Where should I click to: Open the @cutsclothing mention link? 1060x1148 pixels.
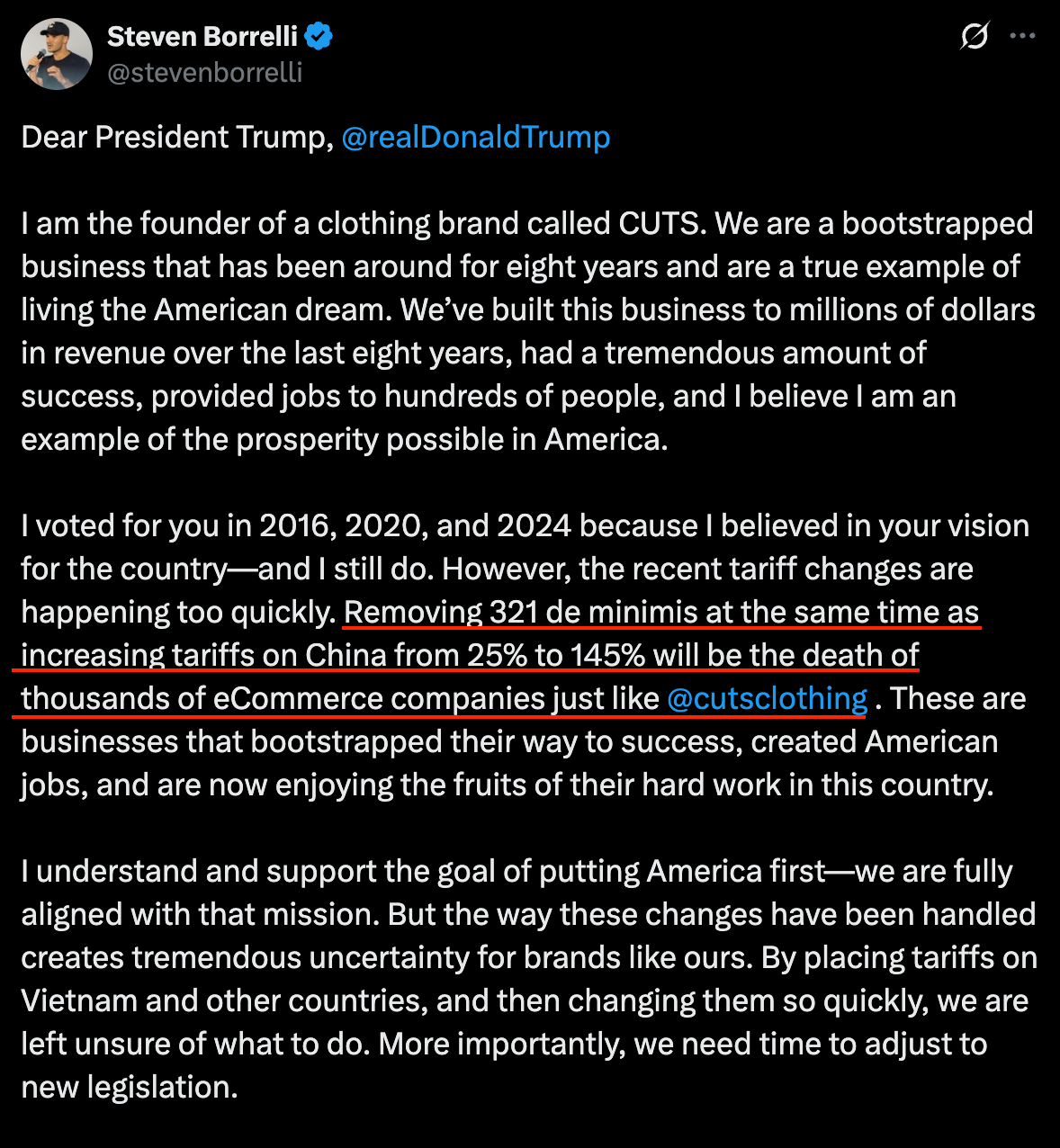click(768, 698)
